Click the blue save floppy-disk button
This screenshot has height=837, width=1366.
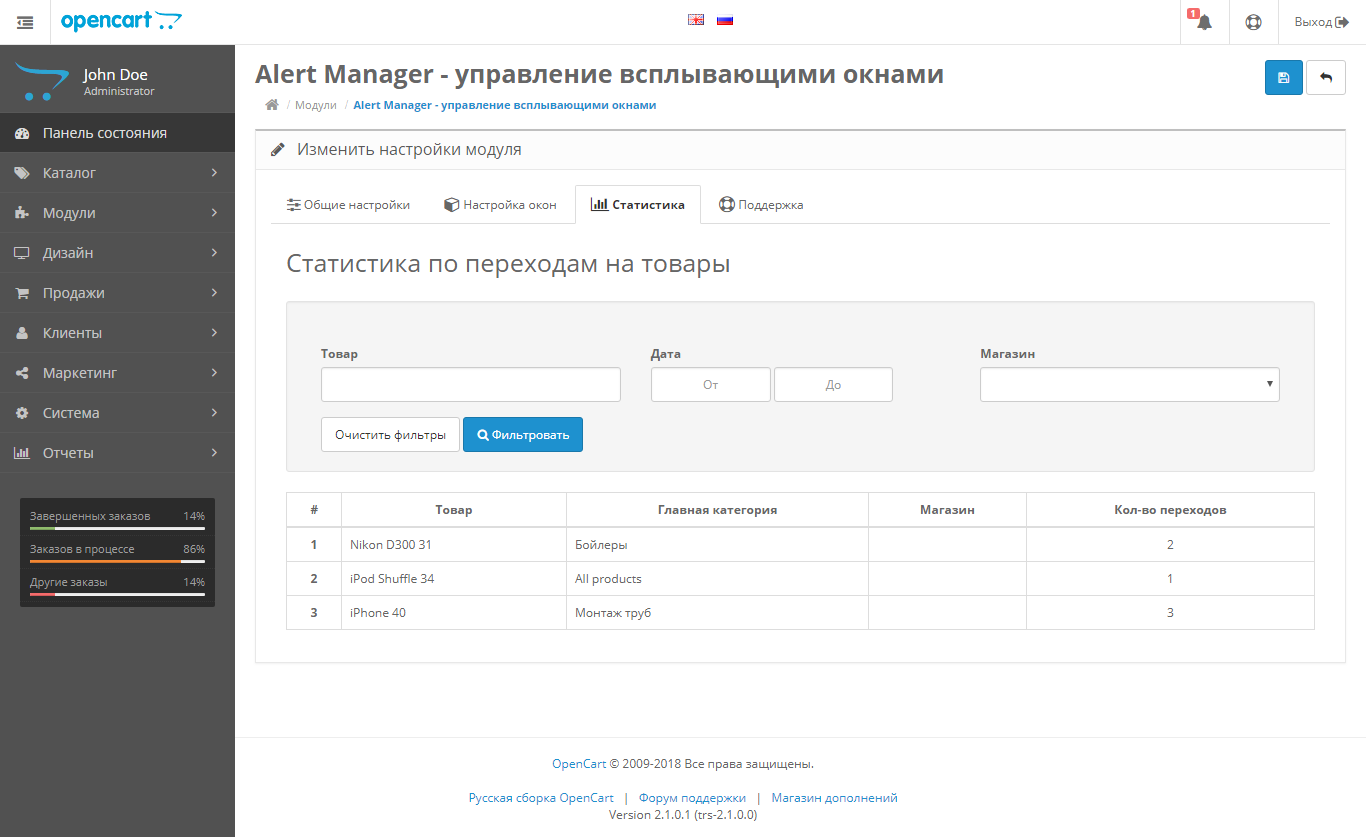coord(1283,77)
